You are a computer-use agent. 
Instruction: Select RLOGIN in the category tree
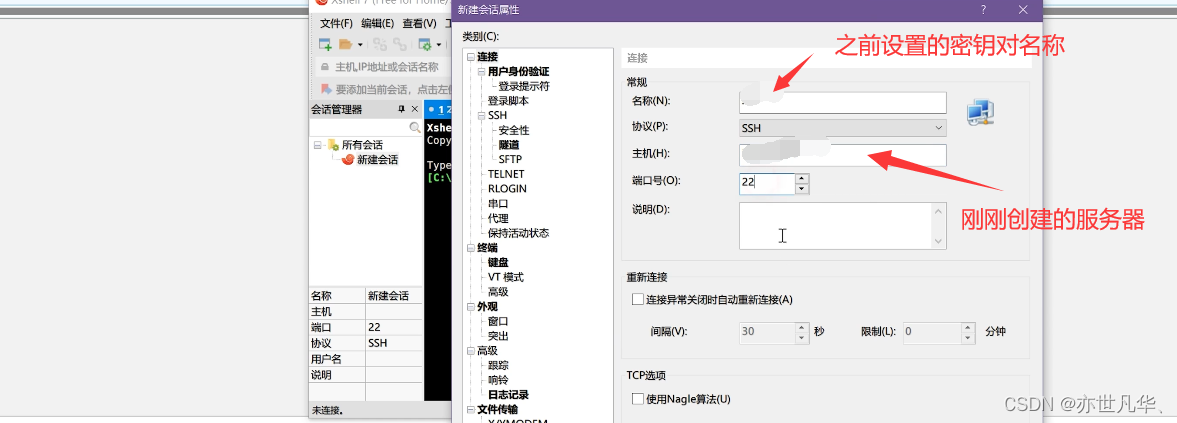(x=507, y=188)
